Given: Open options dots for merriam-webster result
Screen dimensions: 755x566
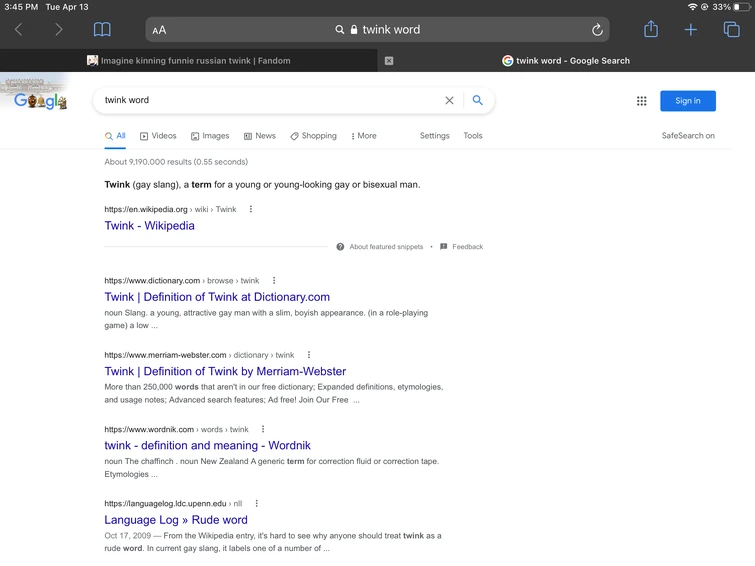Looking at the screenshot, I should (309, 355).
